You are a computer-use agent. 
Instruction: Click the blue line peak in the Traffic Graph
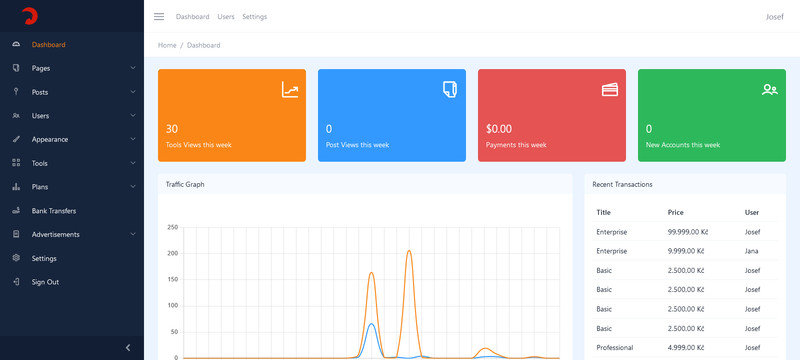pyautogui.click(x=371, y=324)
